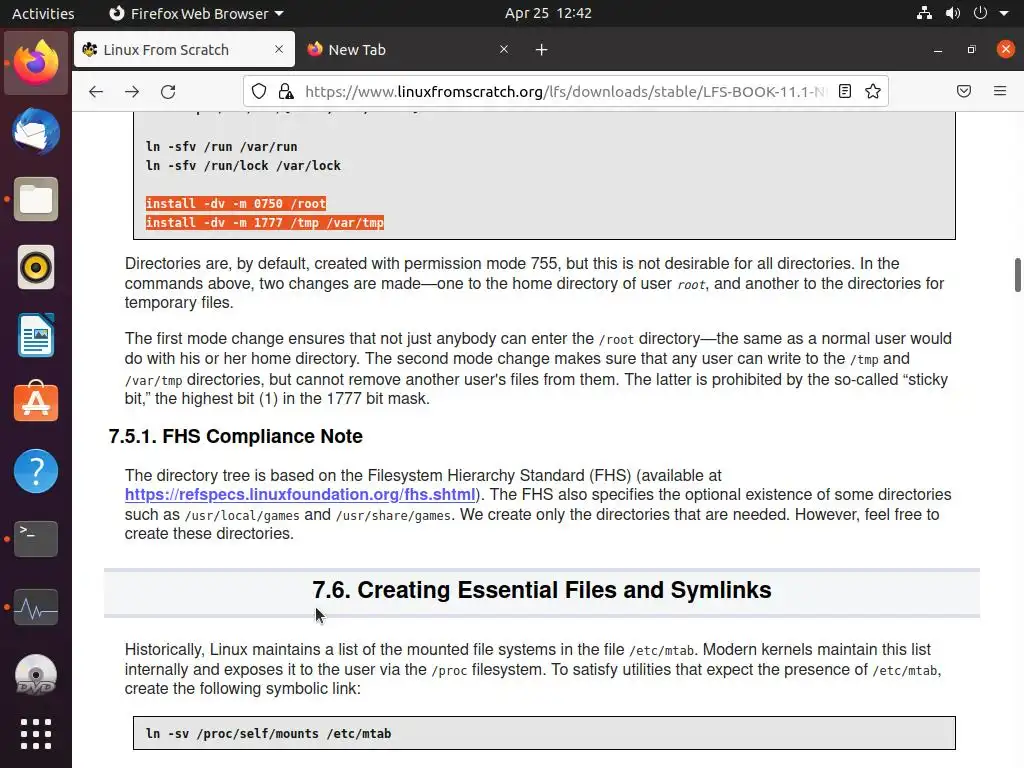Image resolution: width=1024 pixels, height=768 pixels.
Task: Click the ln -sv /proc/self/mounts /etc/mtab command
Action: (268, 733)
